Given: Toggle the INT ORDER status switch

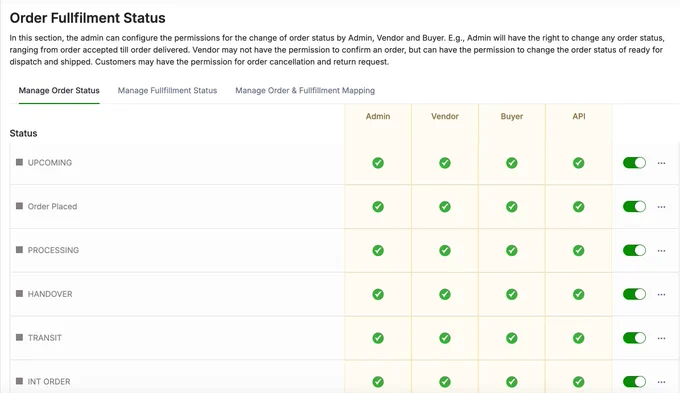Looking at the screenshot, I should (x=634, y=382).
